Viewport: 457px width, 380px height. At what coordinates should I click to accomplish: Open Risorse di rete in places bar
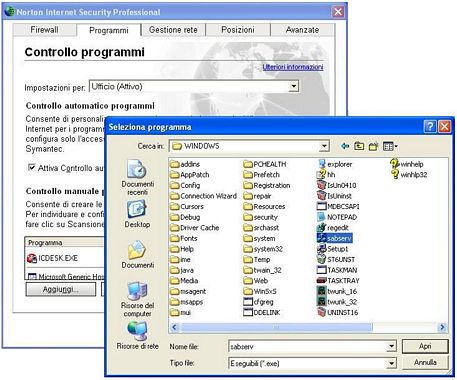[x=137, y=335]
